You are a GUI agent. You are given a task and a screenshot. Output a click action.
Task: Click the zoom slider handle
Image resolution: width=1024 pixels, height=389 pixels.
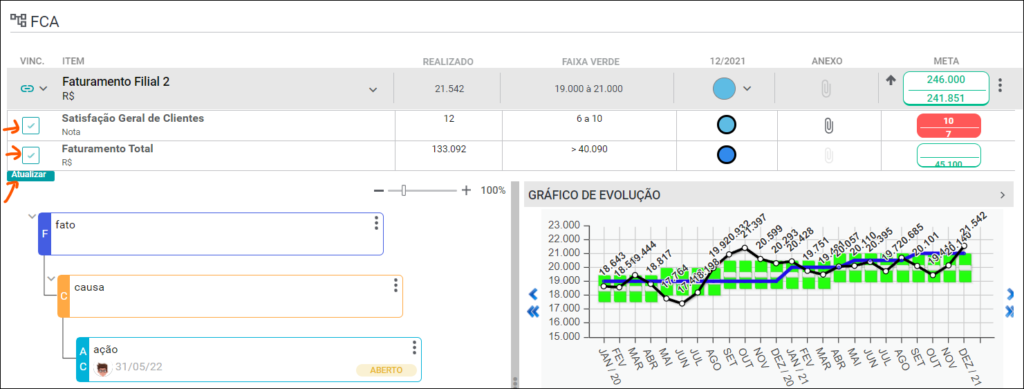click(x=404, y=191)
